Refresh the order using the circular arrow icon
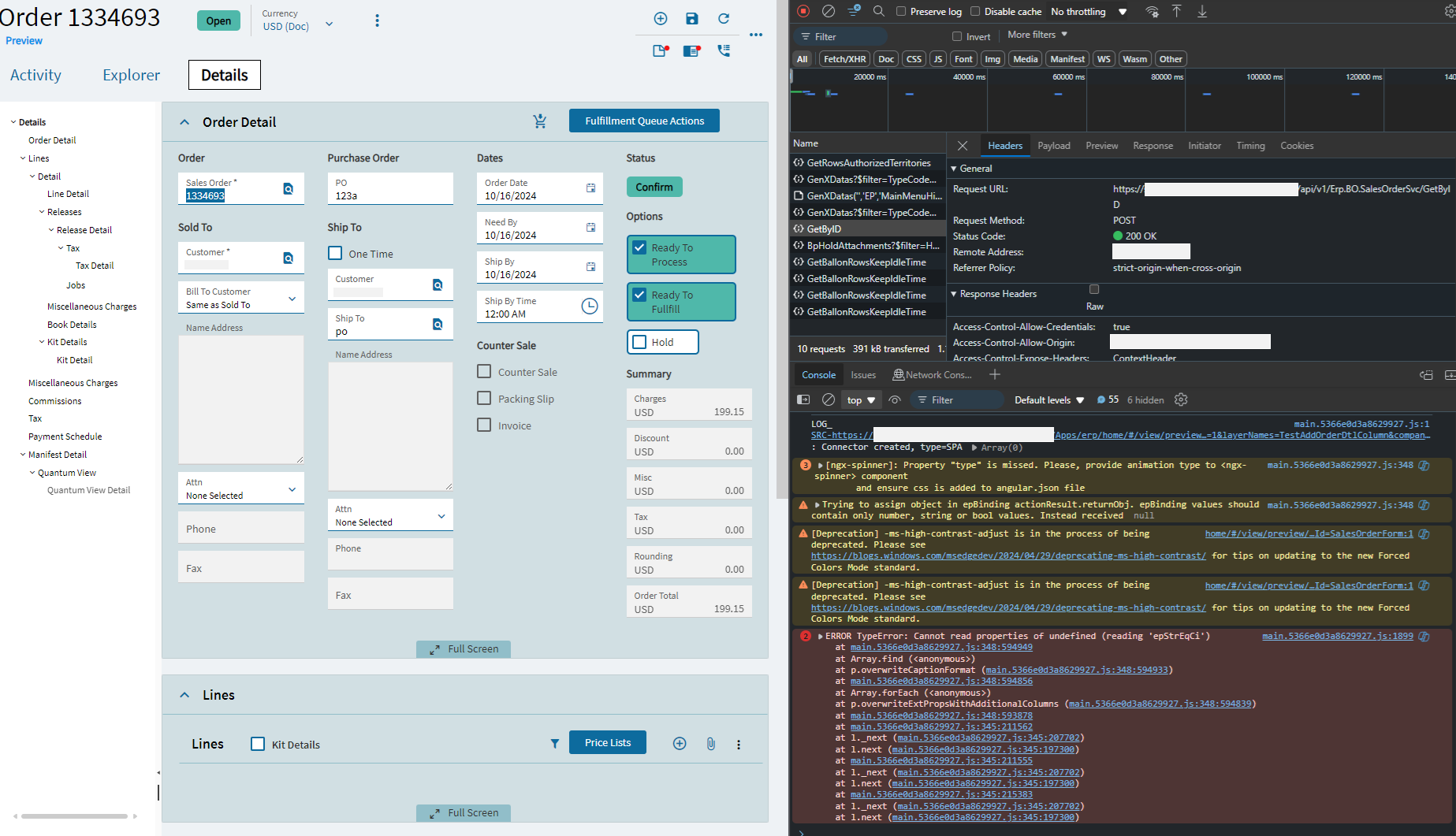 [x=724, y=19]
